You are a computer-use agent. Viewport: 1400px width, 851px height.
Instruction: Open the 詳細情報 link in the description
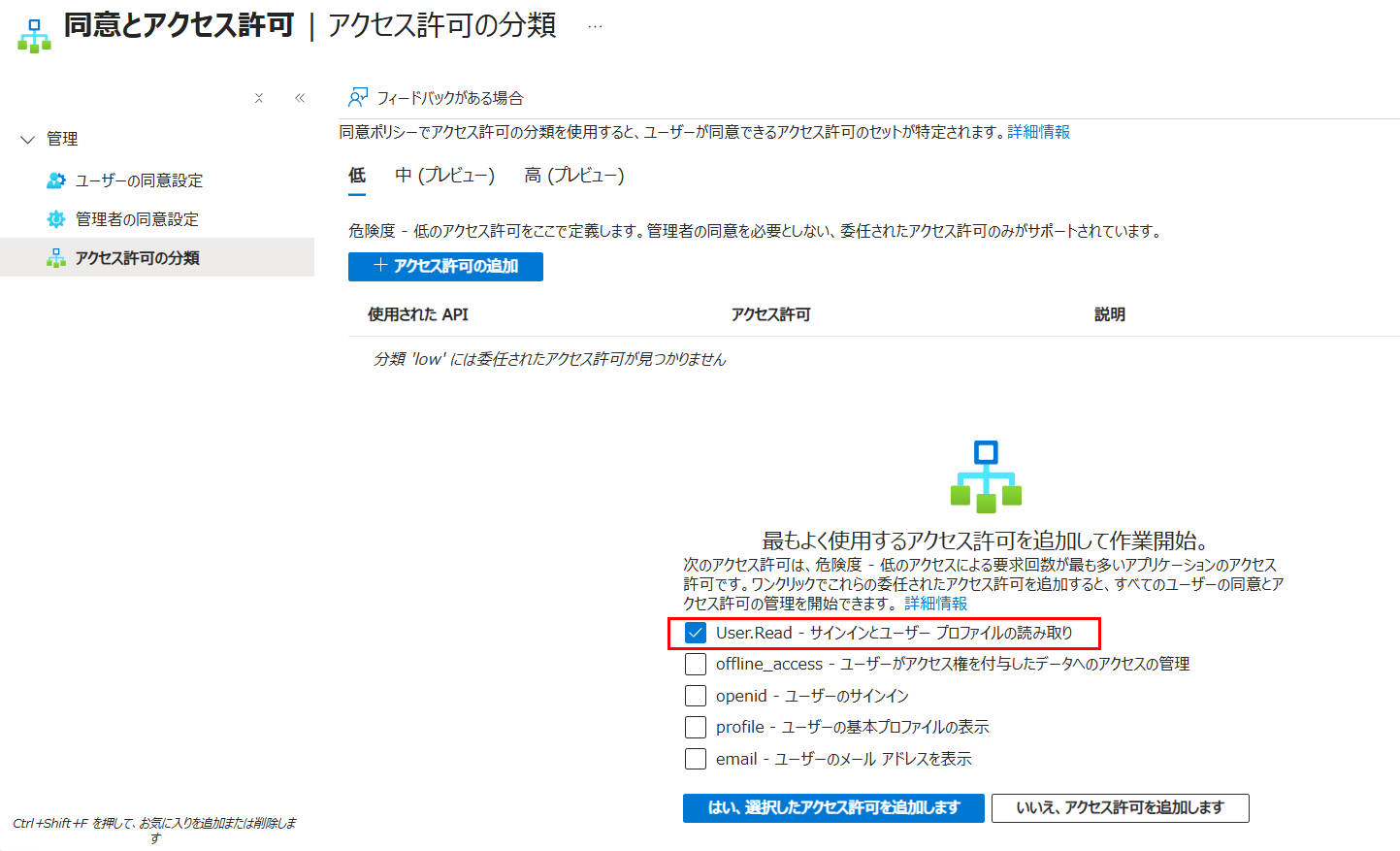(x=934, y=603)
